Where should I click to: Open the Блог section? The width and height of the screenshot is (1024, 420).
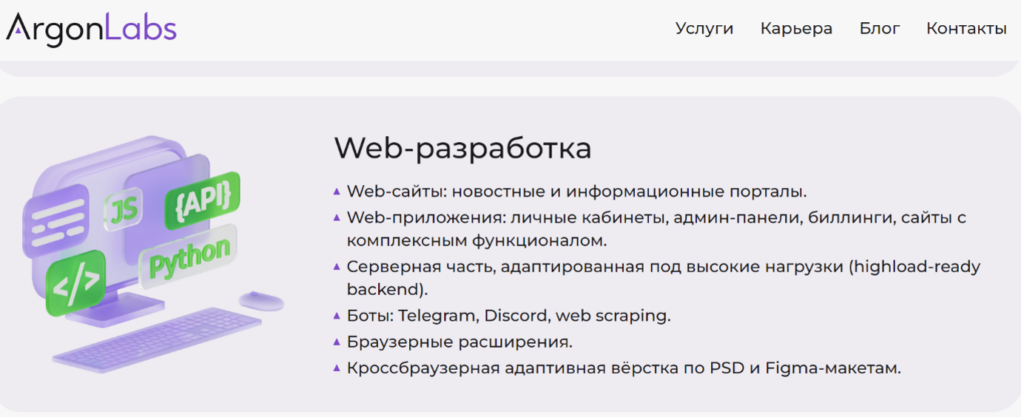(879, 29)
